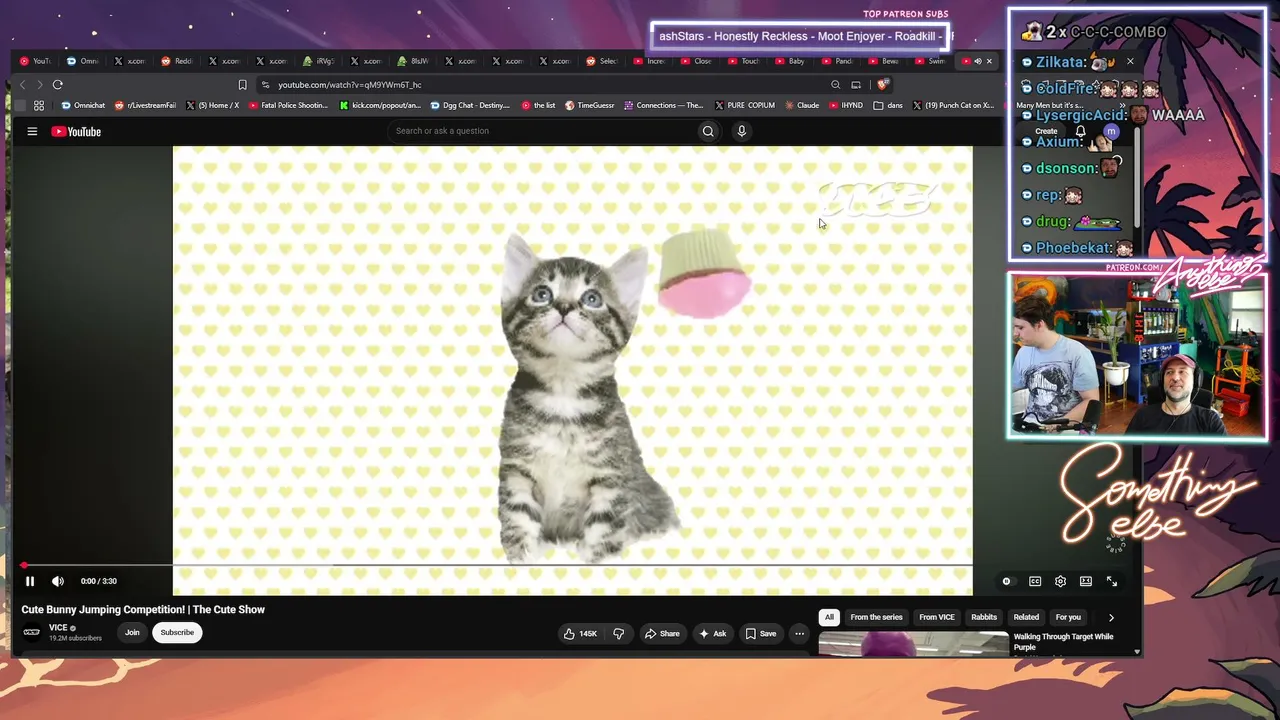Save the video to a playlist
1280x720 pixels.
click(x=761, y=633)
